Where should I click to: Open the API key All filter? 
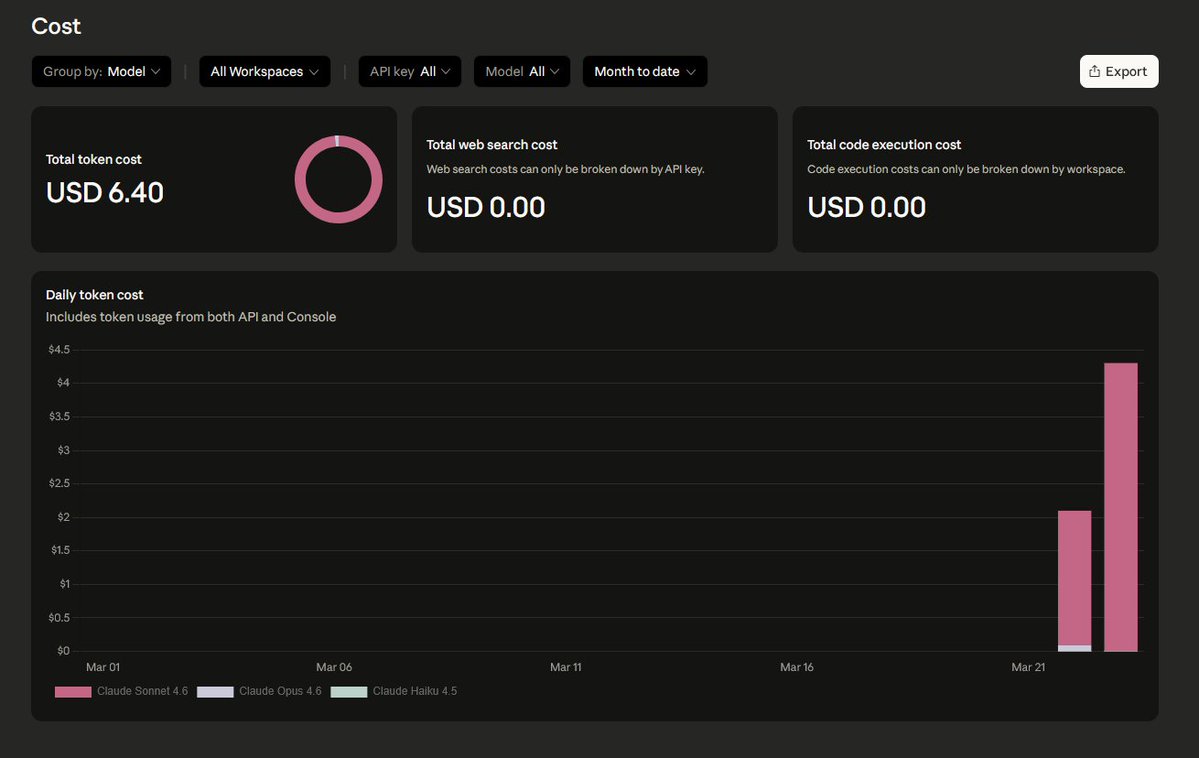(410, 71)
